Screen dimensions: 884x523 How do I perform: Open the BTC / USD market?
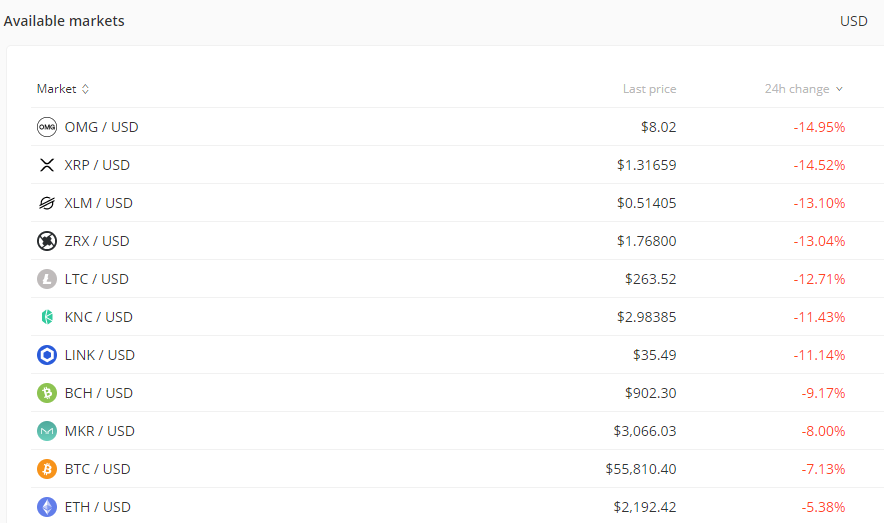click(97, 469)
